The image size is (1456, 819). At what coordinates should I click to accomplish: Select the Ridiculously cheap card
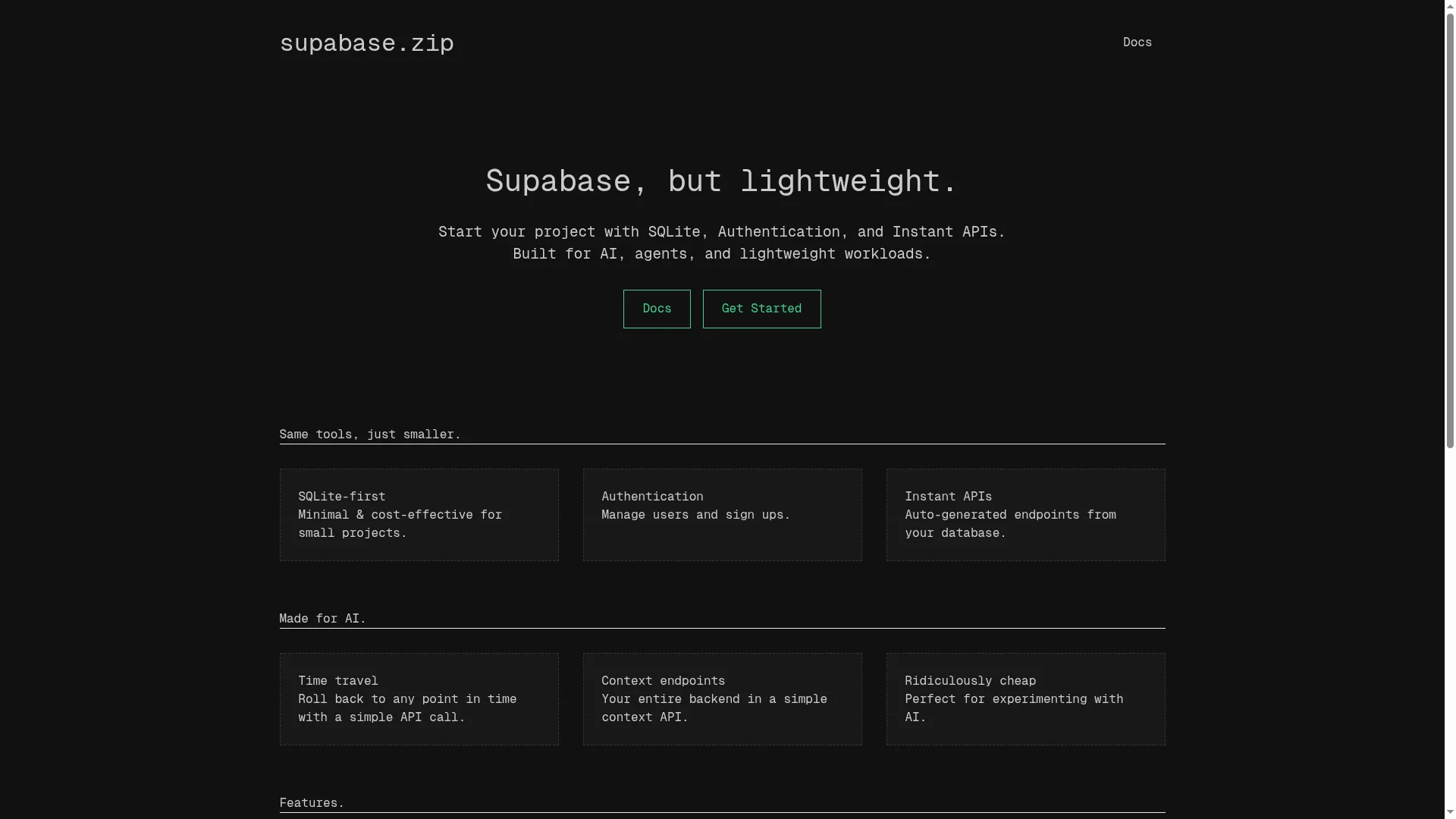point(1026,699)
